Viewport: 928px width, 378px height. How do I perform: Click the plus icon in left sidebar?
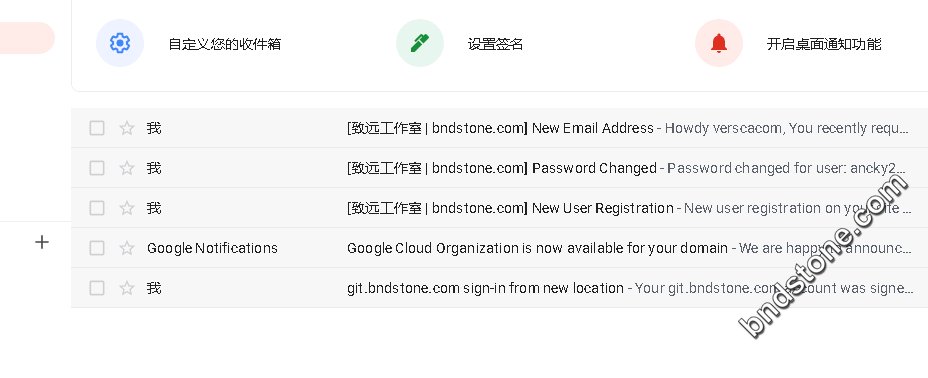(41, 242)
